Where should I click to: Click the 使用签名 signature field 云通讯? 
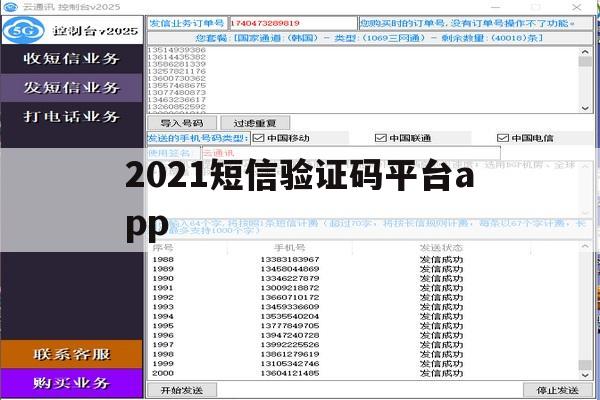pyautogui.click(x=351, y=153)
